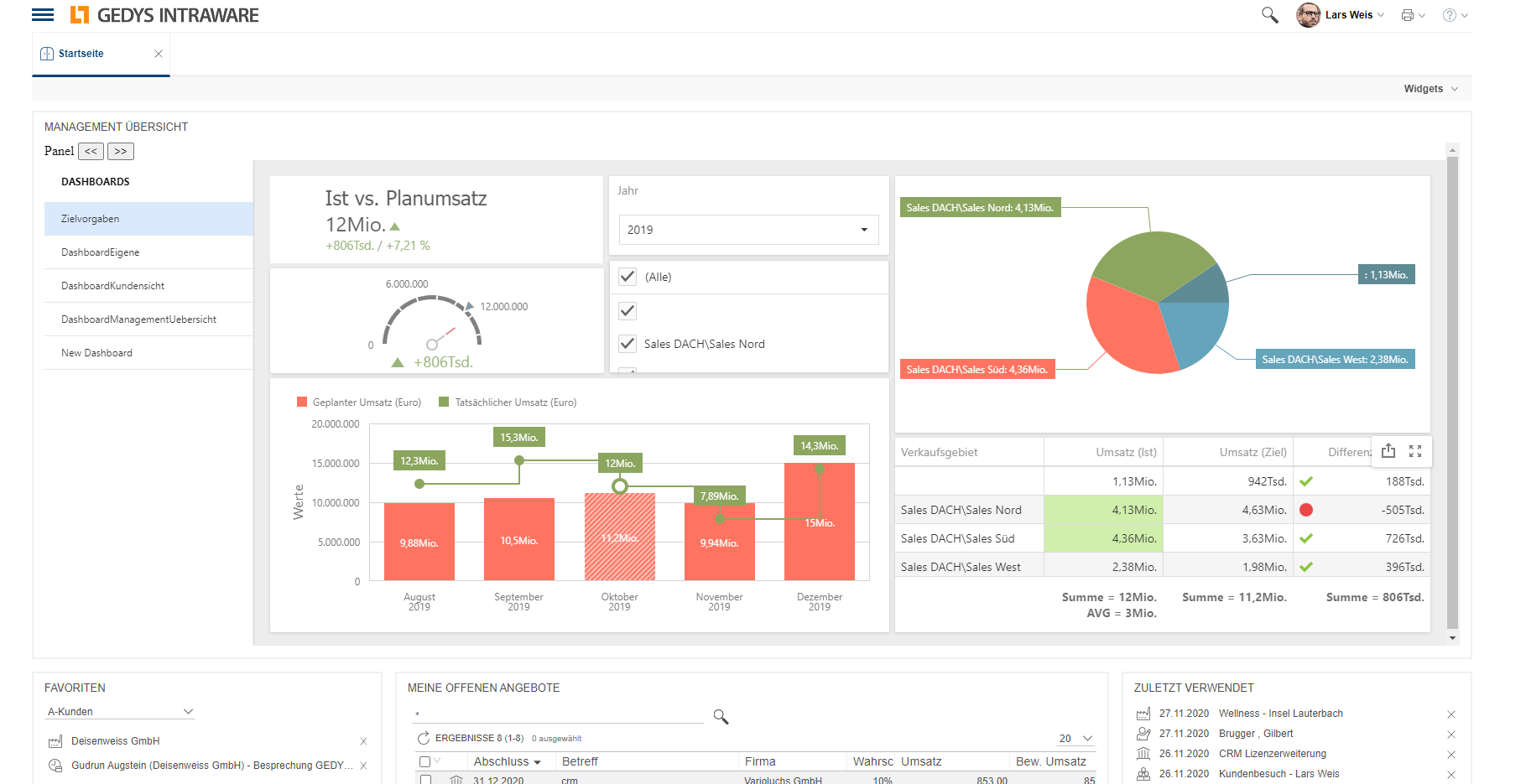Toggle the Sales DACH\Sales Nord checkbox

tap(628, 343)
